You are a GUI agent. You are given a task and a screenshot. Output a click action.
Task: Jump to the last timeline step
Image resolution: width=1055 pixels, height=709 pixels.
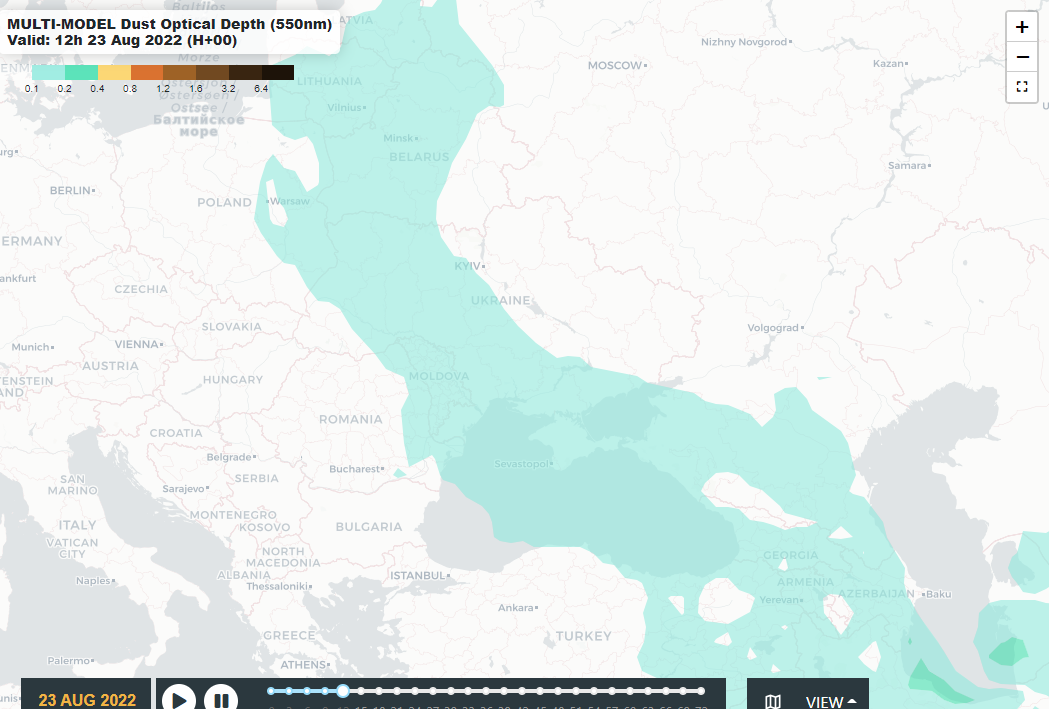tap(700, 691)
